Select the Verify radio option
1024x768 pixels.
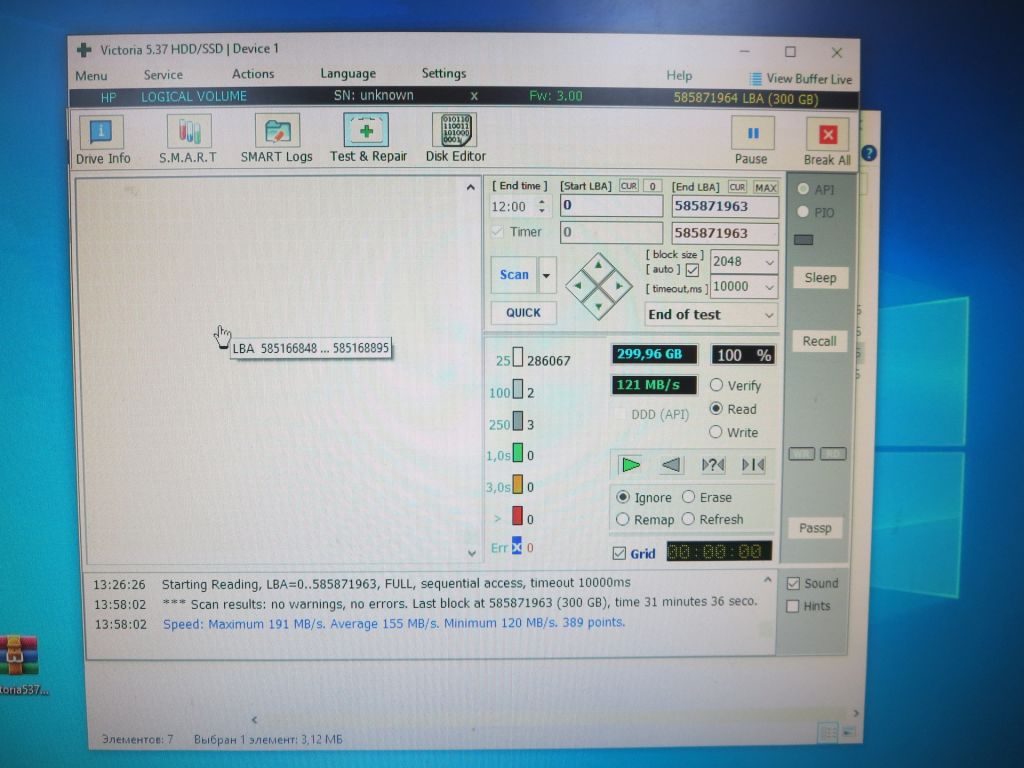(716, 385)
